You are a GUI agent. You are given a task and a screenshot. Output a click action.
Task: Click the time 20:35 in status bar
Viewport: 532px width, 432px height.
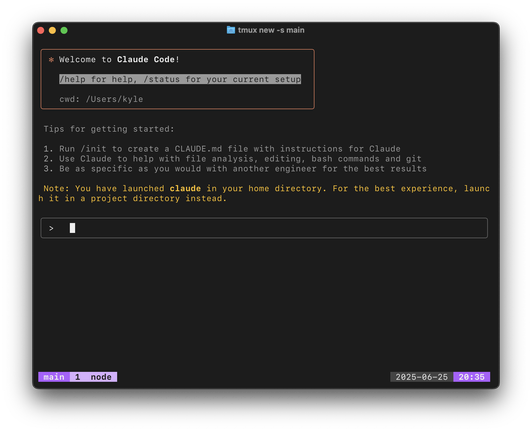coord(472,377)
